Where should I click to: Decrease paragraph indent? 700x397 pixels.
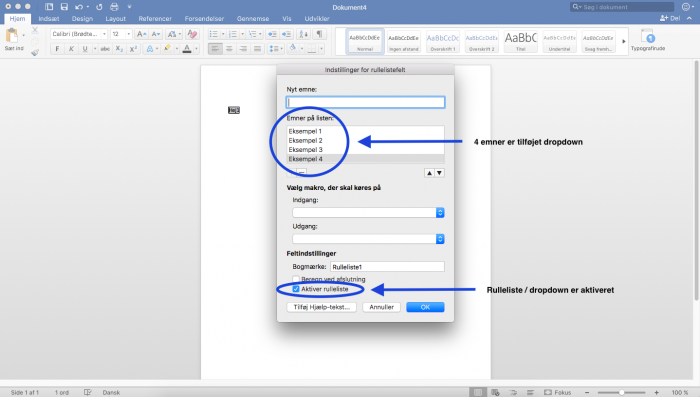point(272,34)
